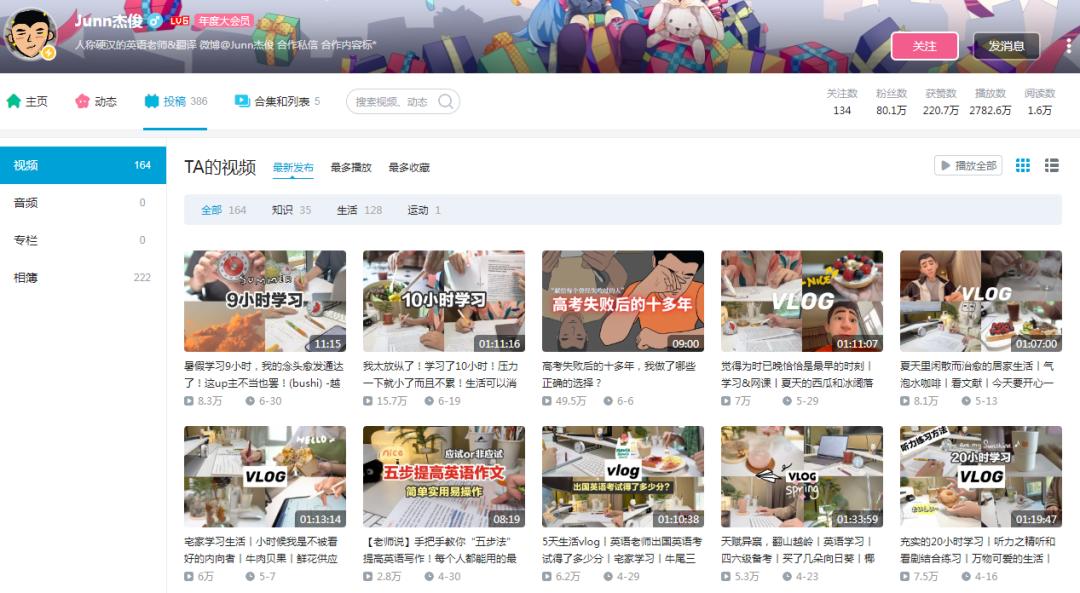Click the pink 动态 icon

[81, 101]
